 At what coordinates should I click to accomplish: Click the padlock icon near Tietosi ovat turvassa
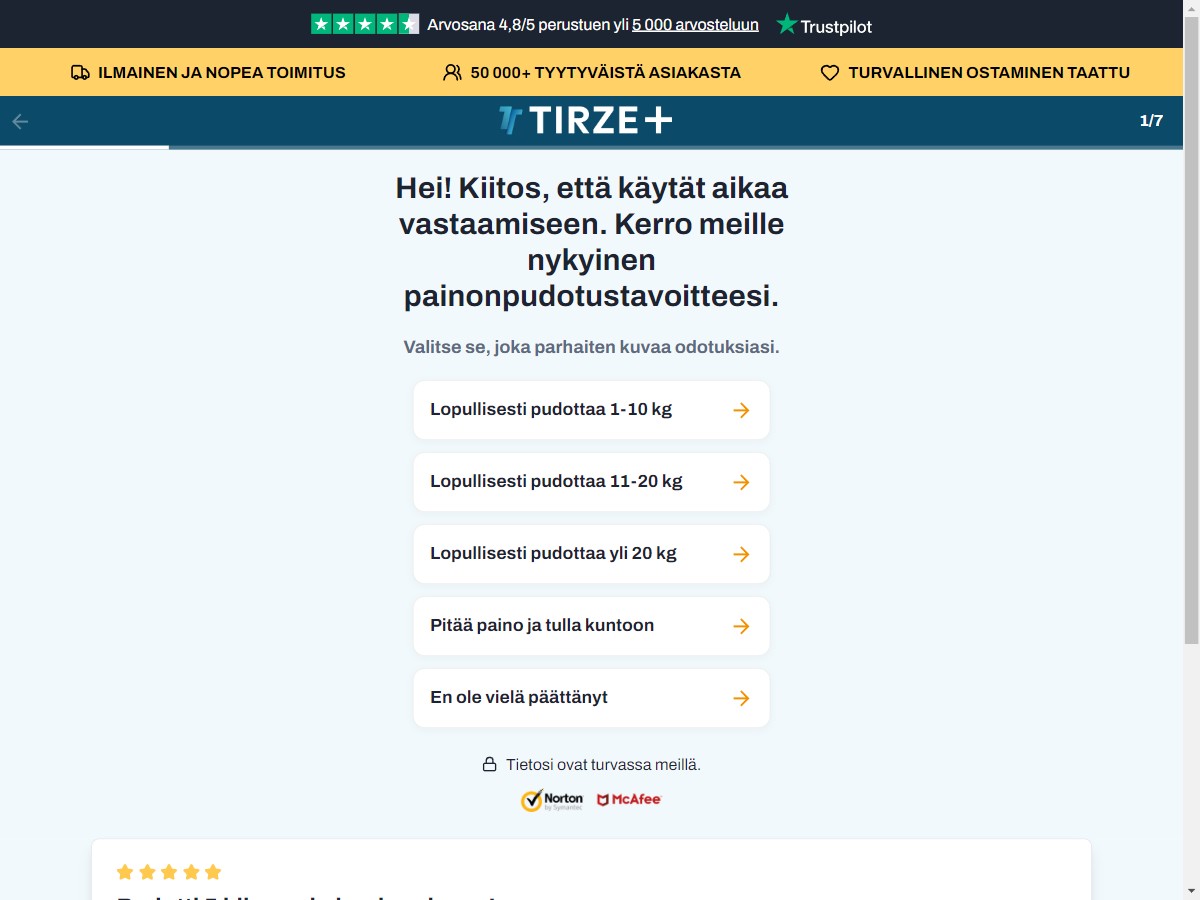pos(489,765)
